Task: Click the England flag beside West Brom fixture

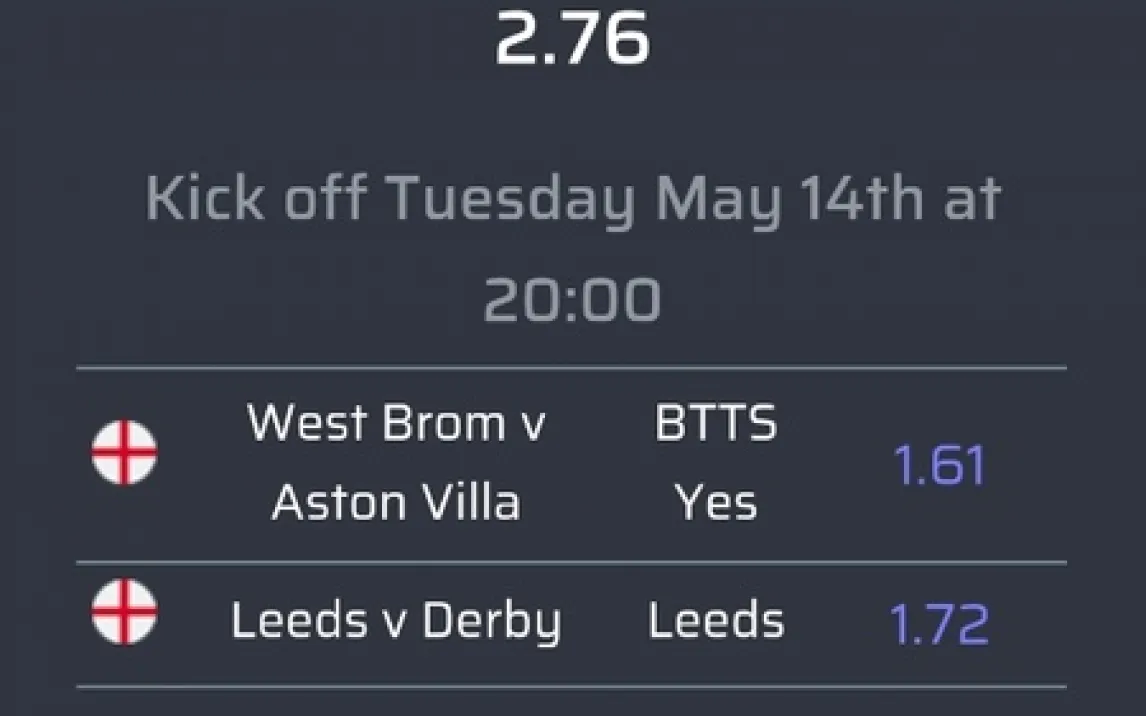Action: click(x=124, y=453)
